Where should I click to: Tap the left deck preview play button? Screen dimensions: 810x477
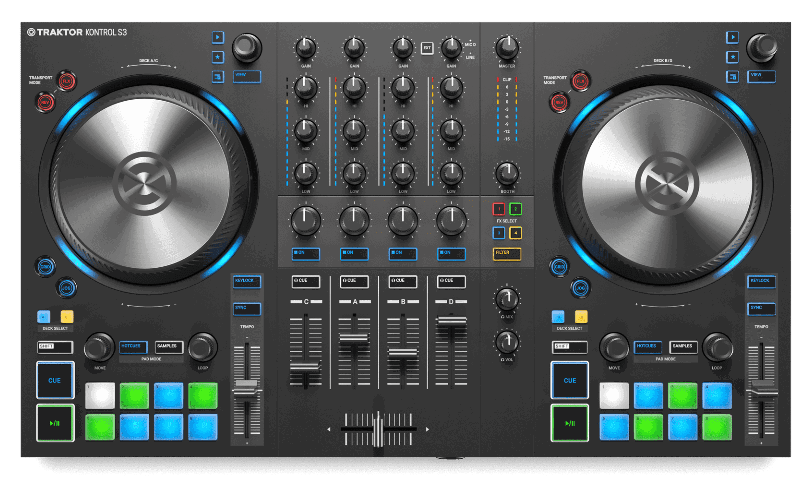(218, 37)
